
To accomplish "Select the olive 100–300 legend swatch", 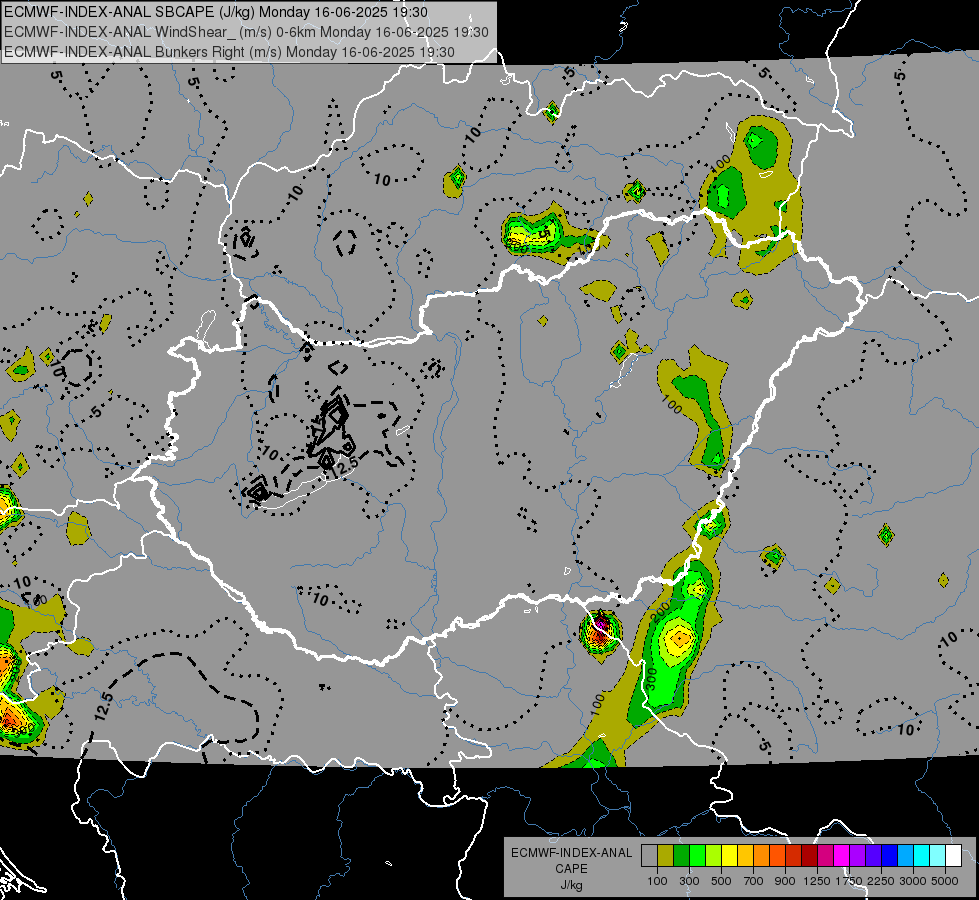I will (x=665, y=856).
